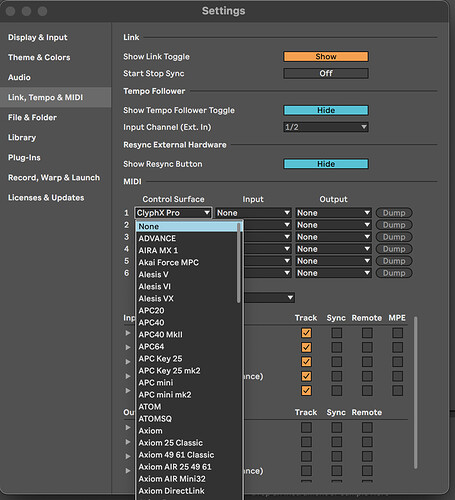Select Akai Force MPC control surface
455x500 pixels.
[x=187, y=262]
